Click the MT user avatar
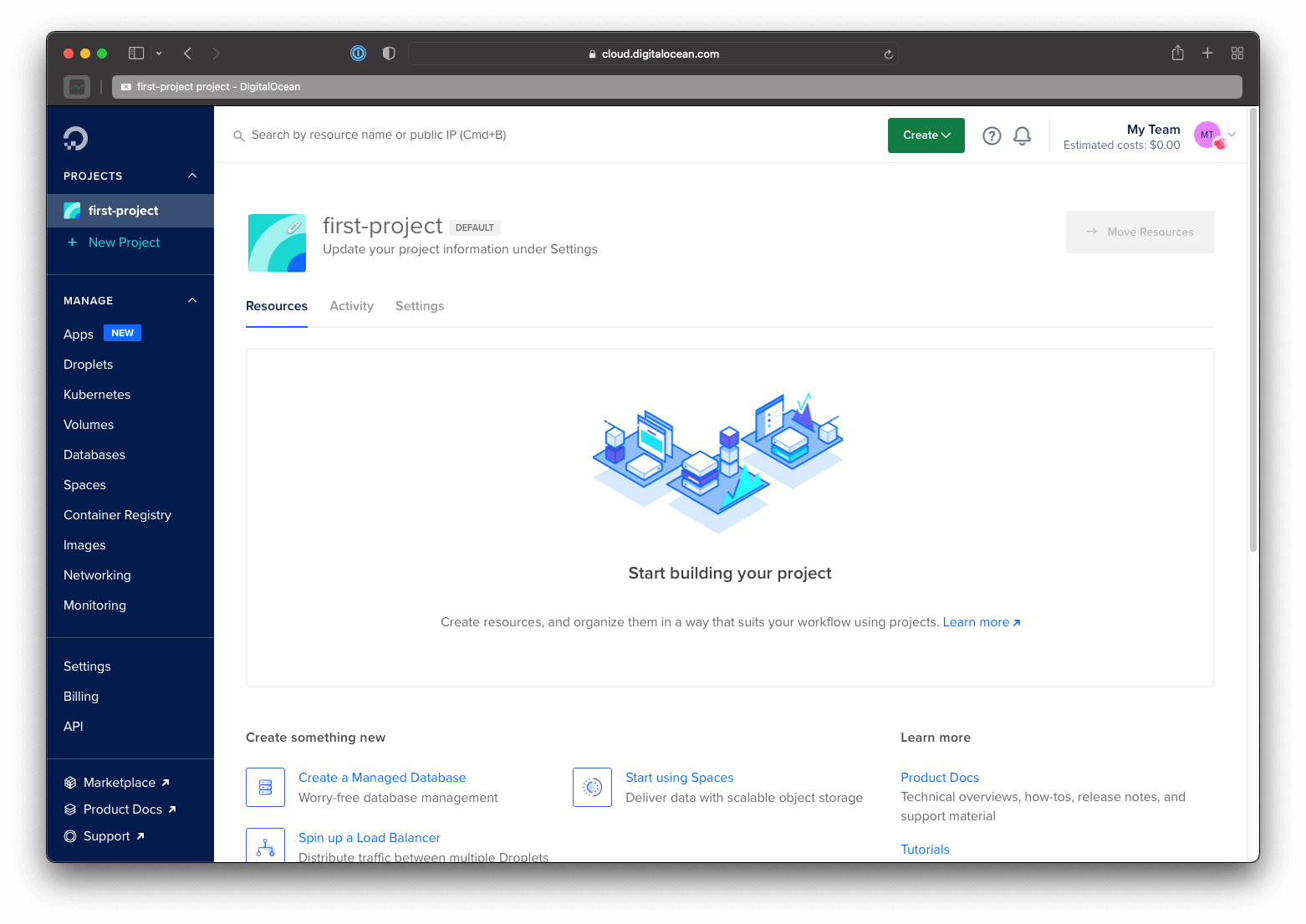The height and width of the screenshot is (924, 1306). click(1207, 135)
